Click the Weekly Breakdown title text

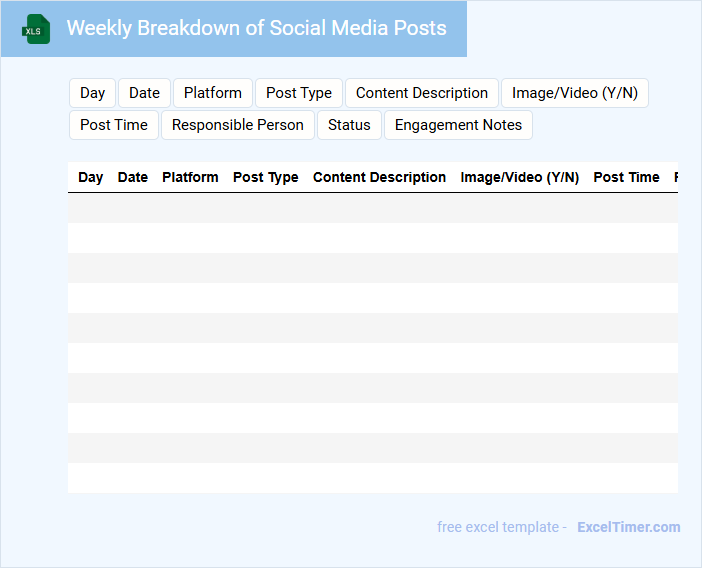pyautogui.click(x=257, y=28)
